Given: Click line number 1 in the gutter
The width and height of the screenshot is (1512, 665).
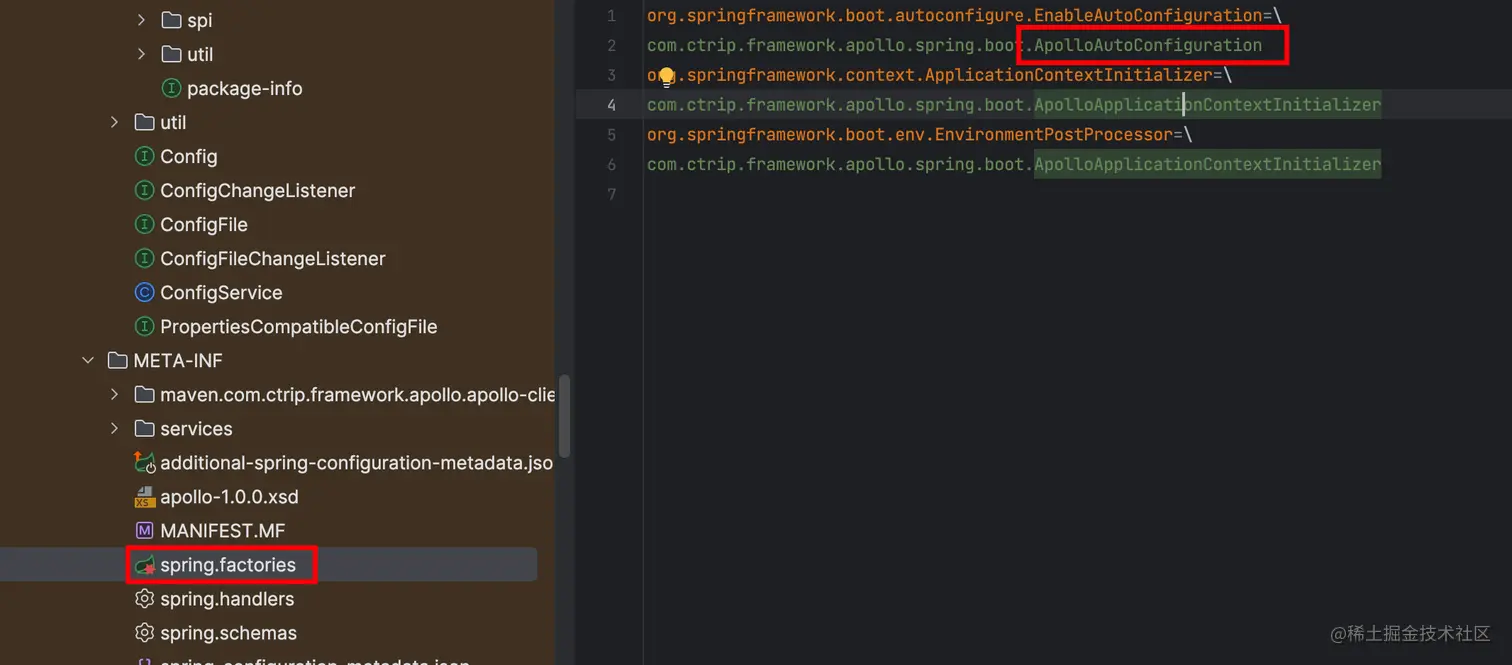Looking at the screenshot, I should (611, 16).
